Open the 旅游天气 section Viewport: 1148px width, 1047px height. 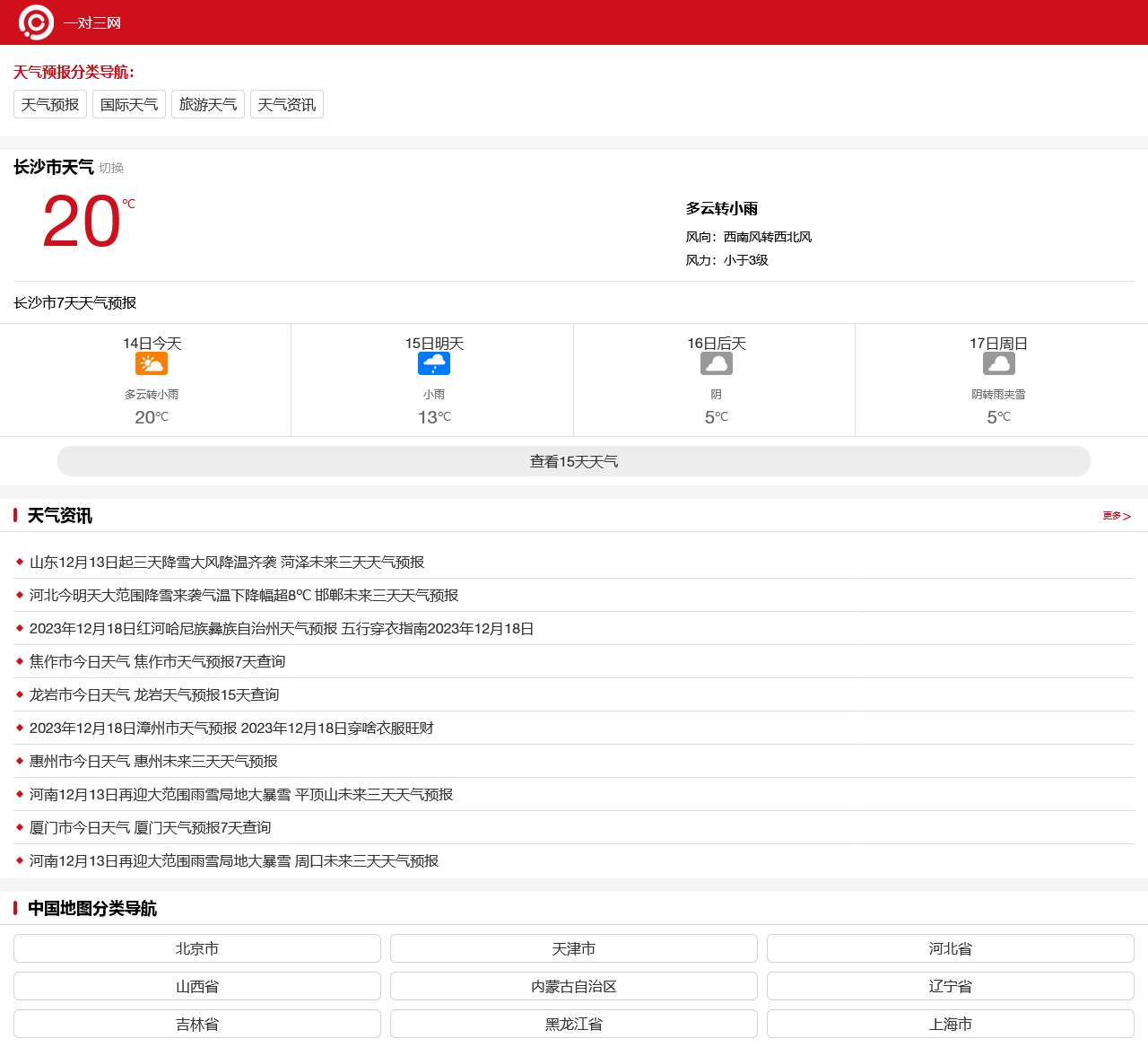click(x=207, y=104)
